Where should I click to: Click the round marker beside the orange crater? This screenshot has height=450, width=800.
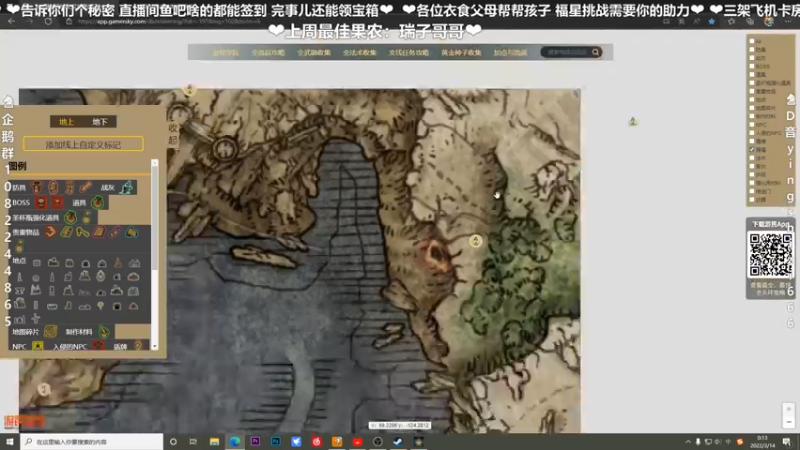click(476, 241)
